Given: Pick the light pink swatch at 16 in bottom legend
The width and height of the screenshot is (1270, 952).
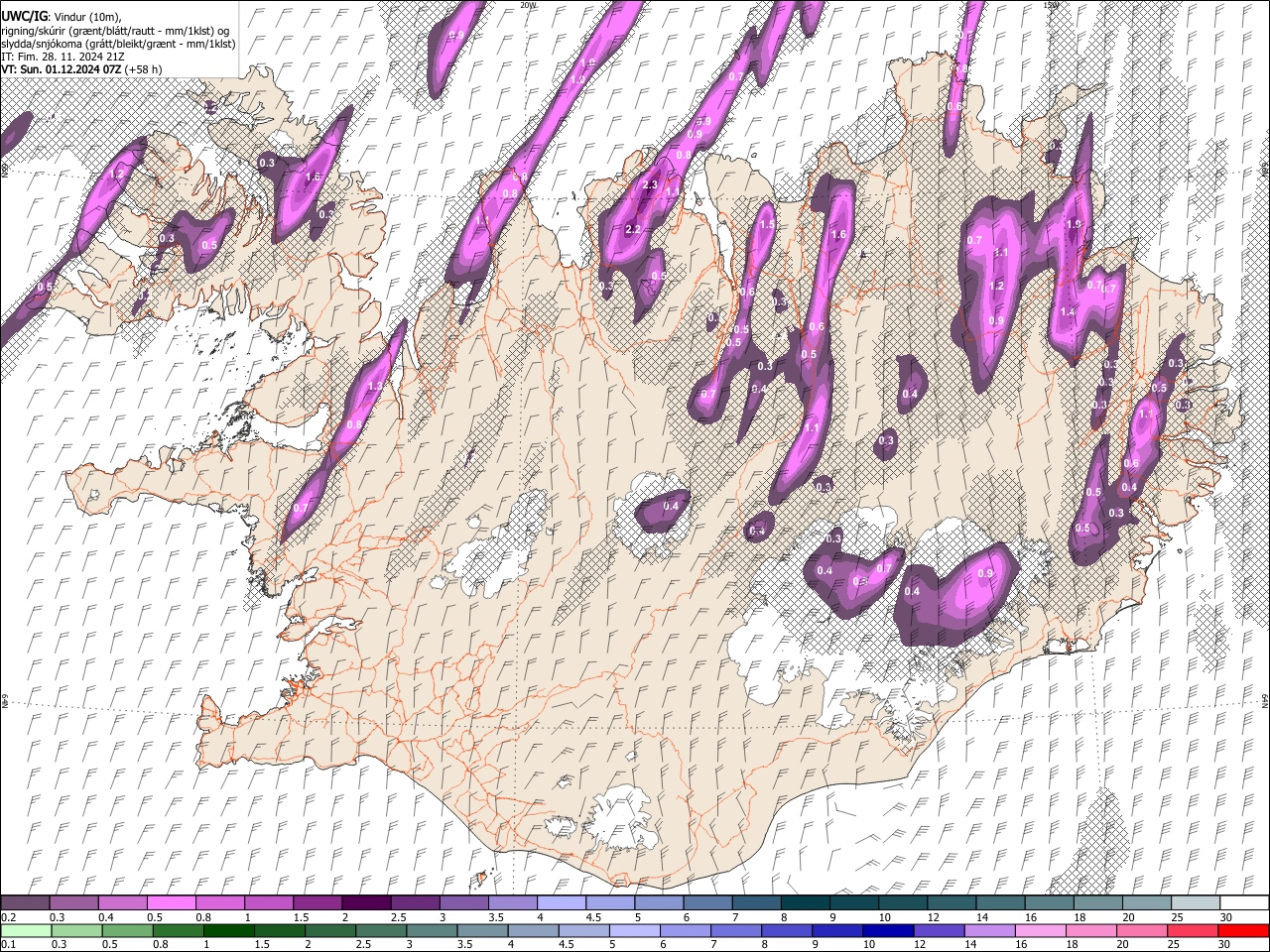Looking at the screenshot, I should 1041,930.
